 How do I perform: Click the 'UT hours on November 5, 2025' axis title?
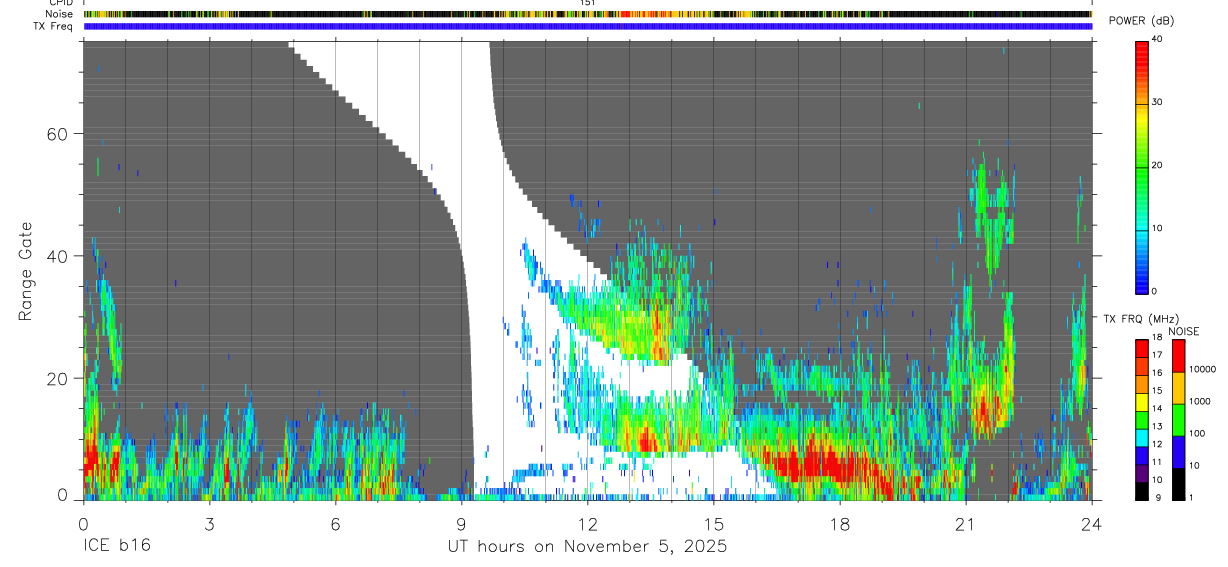(x=587, y=548)
